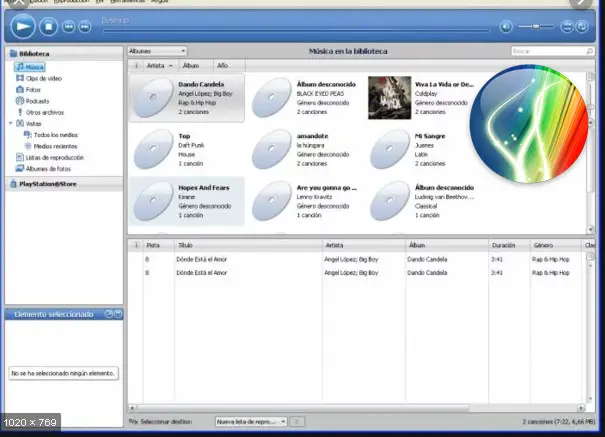605x437 pixels.
Task: Open the Nueva lista de reproducción dropdown
Action: coord(251,422)
